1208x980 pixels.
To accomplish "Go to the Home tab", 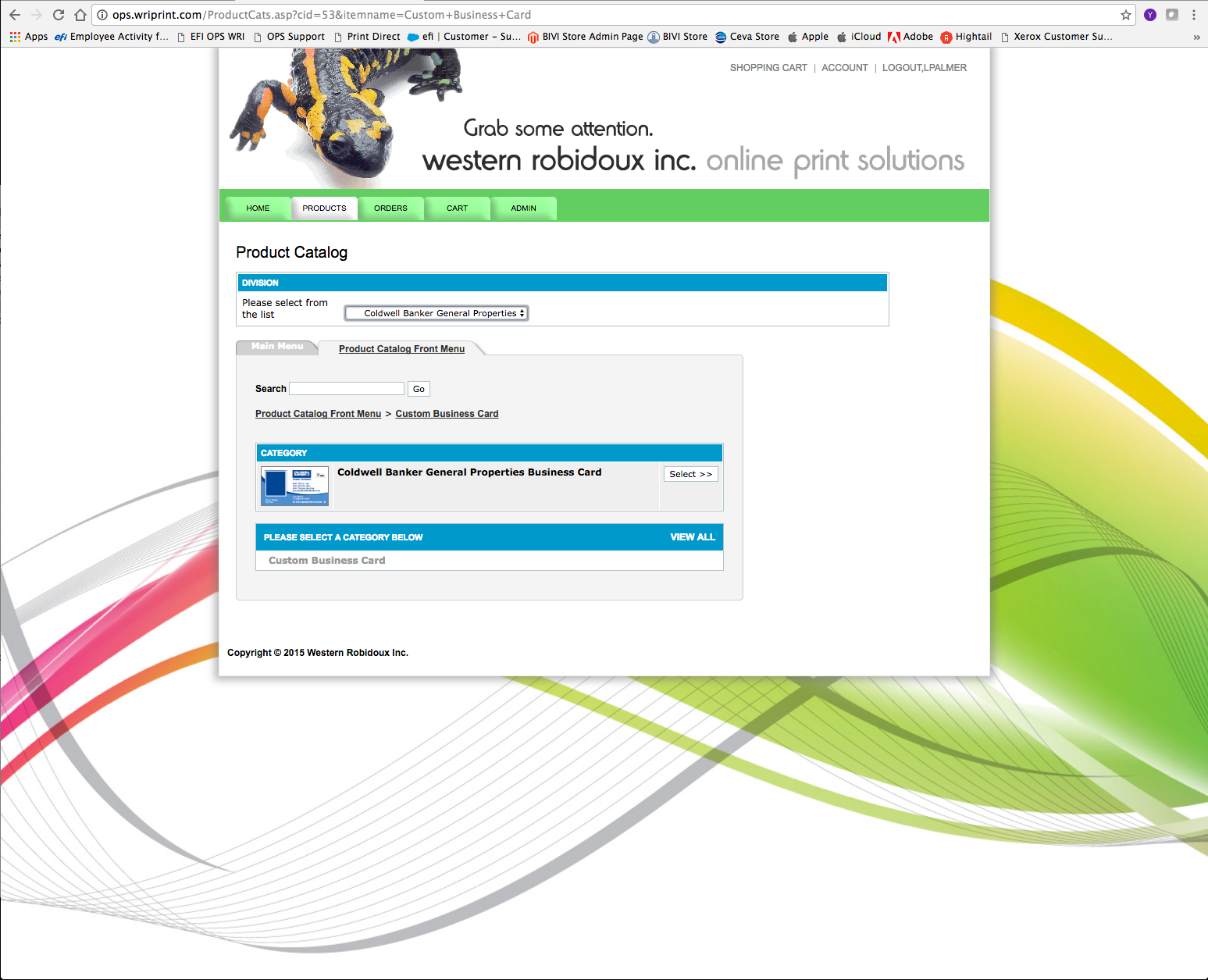I will point(258,208).
